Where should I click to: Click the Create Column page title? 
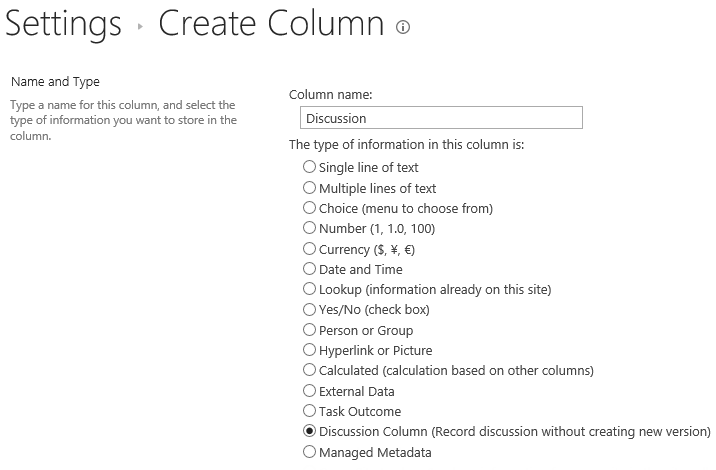coord(271,25)
